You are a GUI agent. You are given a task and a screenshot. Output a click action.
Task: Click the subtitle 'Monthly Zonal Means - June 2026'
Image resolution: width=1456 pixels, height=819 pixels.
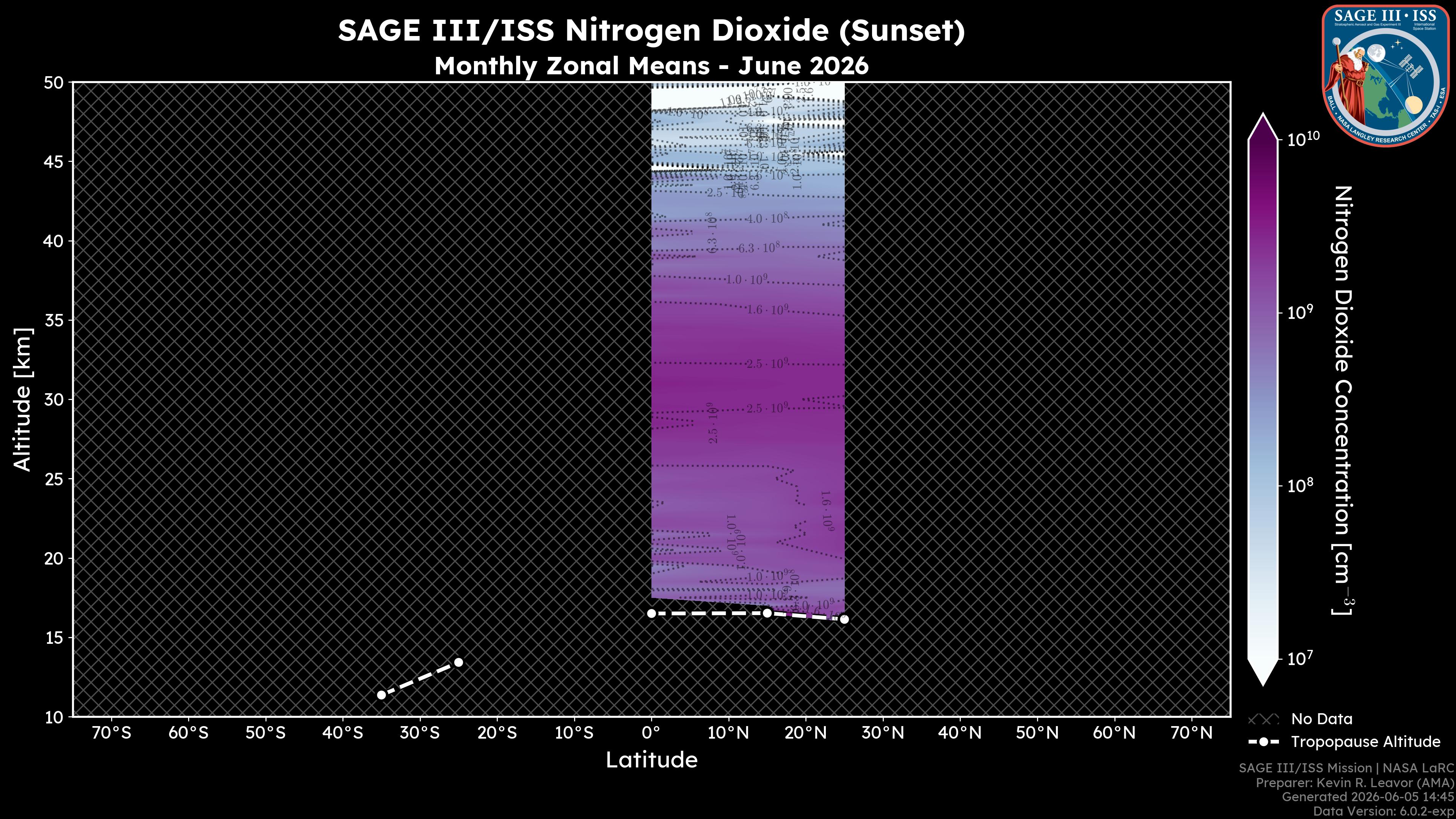pos(651,66)
